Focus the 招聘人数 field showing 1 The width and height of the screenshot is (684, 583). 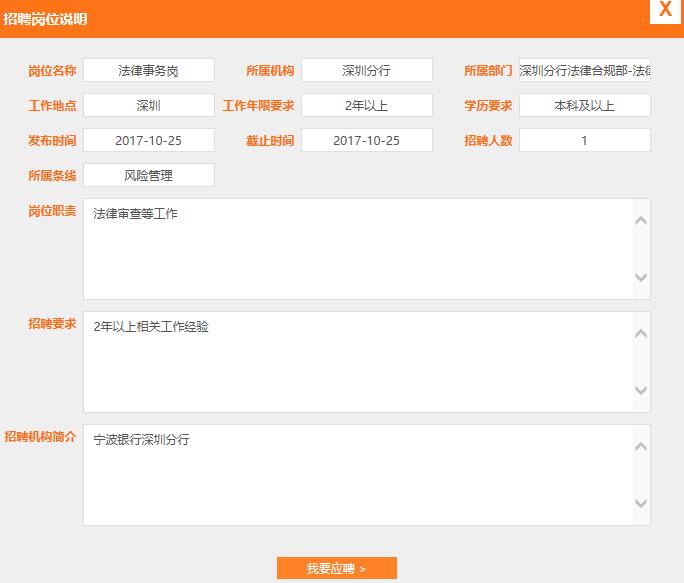click(x=584, y=140)
